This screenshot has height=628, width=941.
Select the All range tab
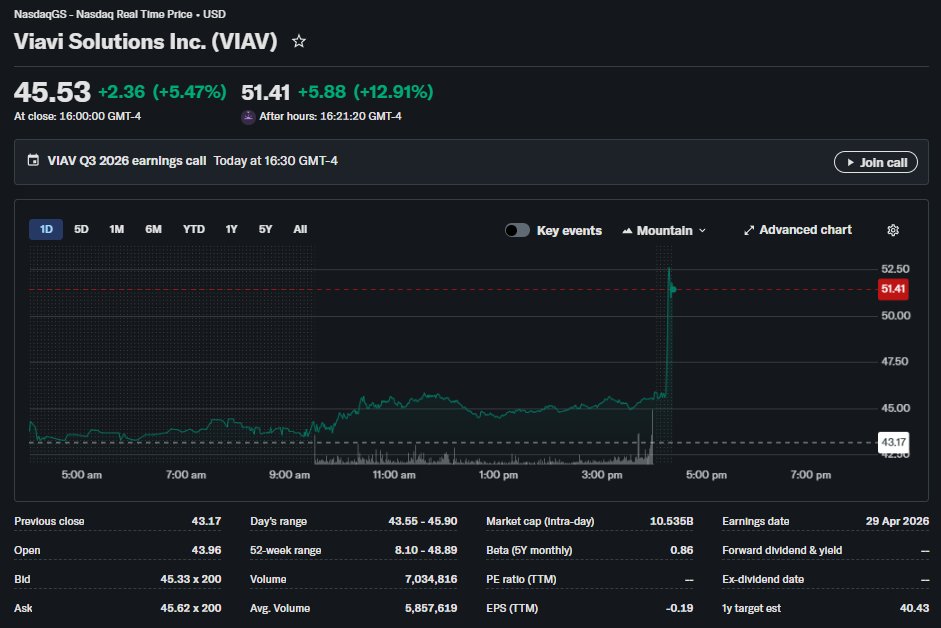300,229
